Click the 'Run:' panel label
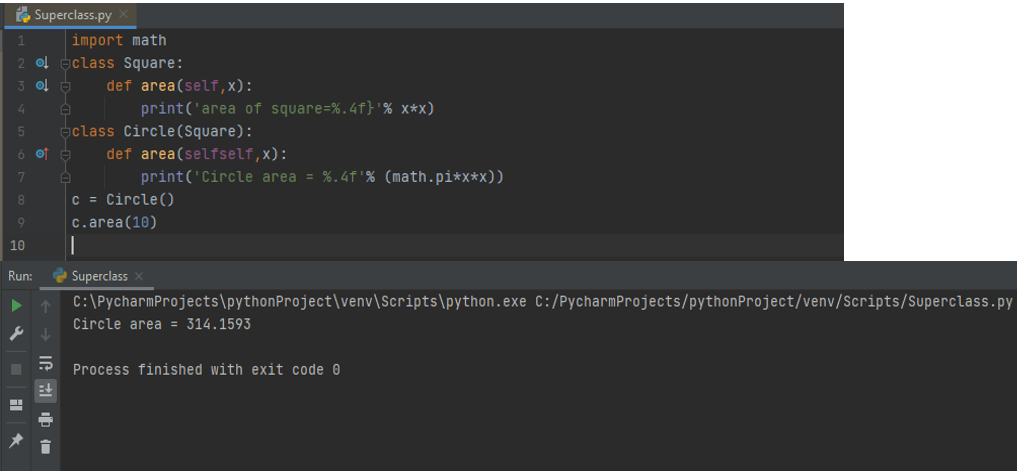 [x=20, y=276]
